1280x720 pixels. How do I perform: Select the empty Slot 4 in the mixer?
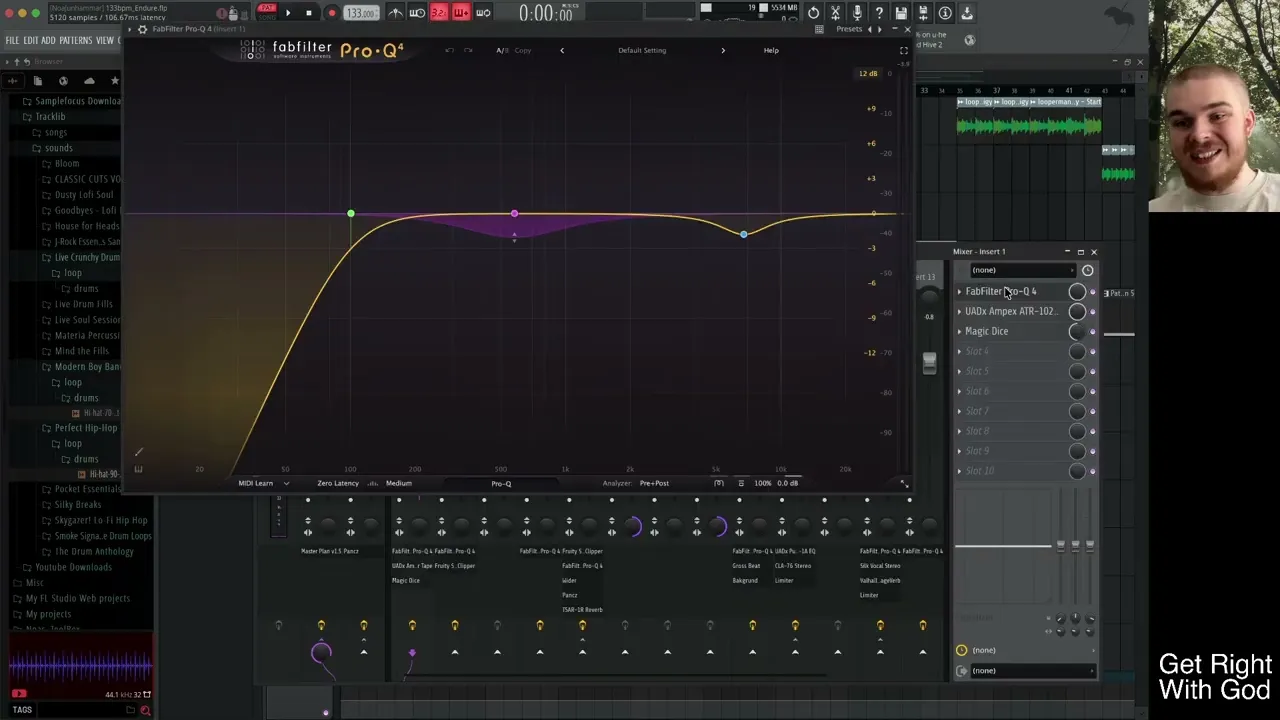(1010, 352)
